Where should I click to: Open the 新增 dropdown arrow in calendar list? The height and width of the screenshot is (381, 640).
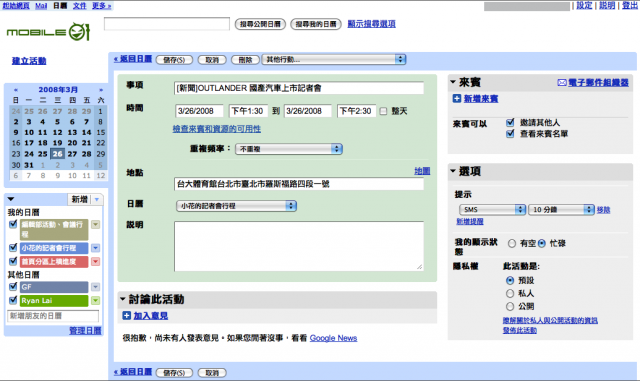click(97, 199)
